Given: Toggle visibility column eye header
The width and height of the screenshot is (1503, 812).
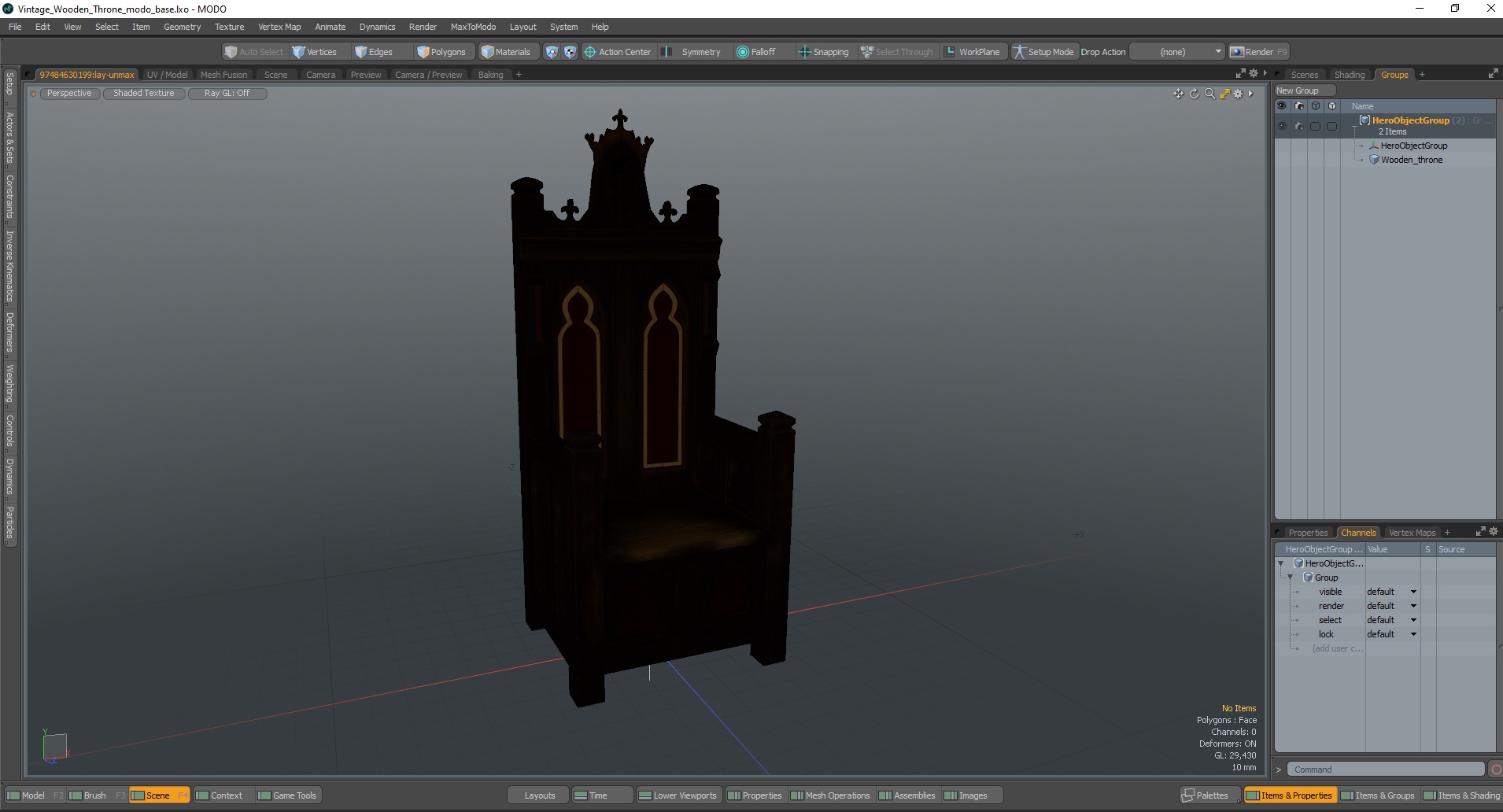Looking at the screenshot, I should pyautogui.click(x=1282, y=105).
